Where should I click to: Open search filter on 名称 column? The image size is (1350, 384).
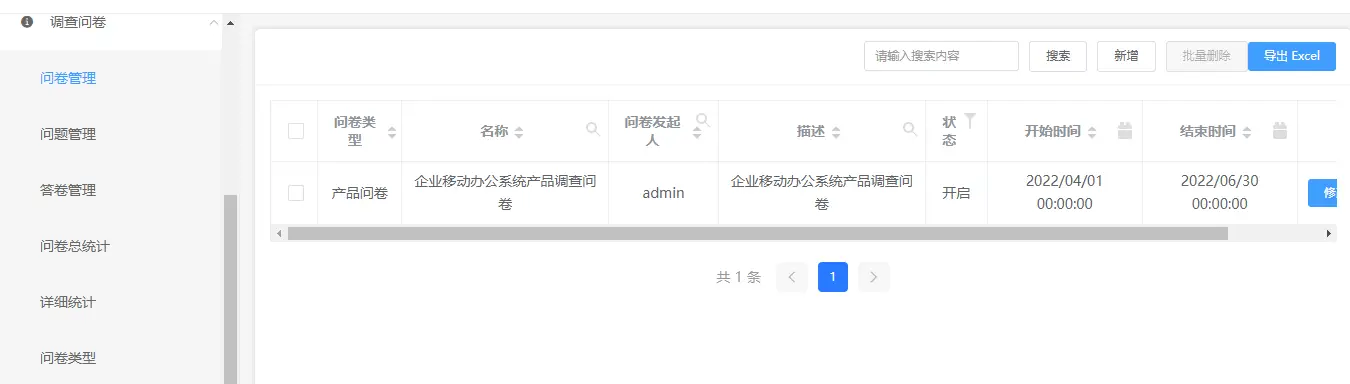(x=593, y=129)
